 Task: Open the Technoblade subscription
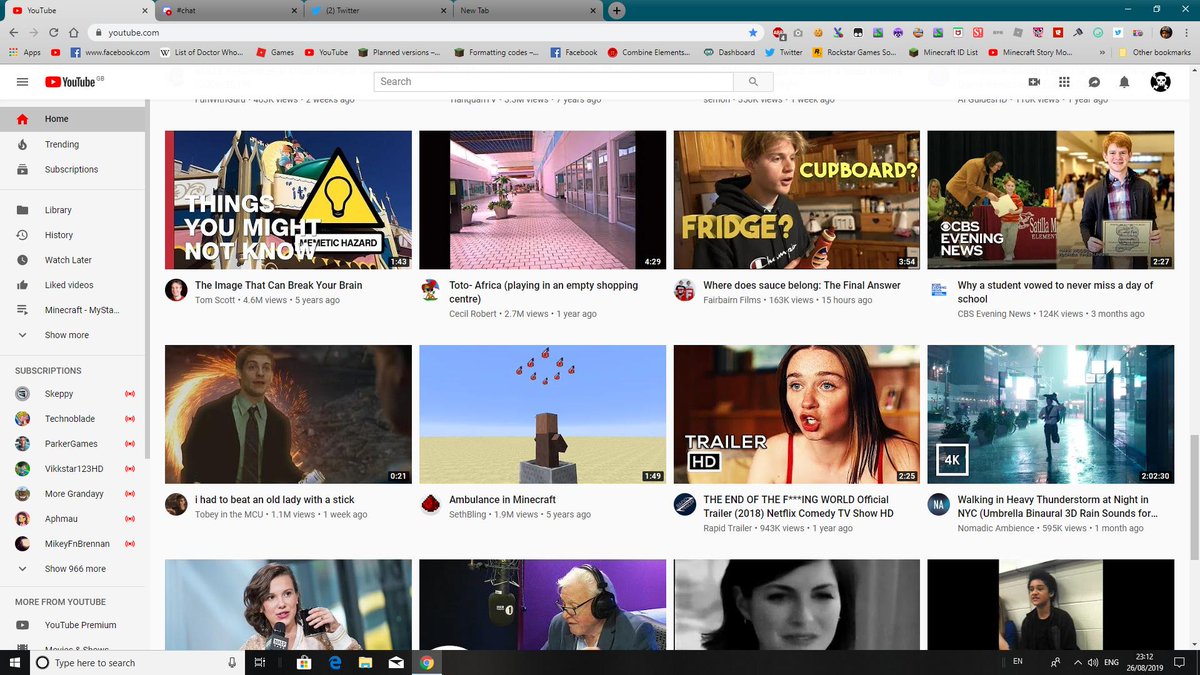(73, 419)
